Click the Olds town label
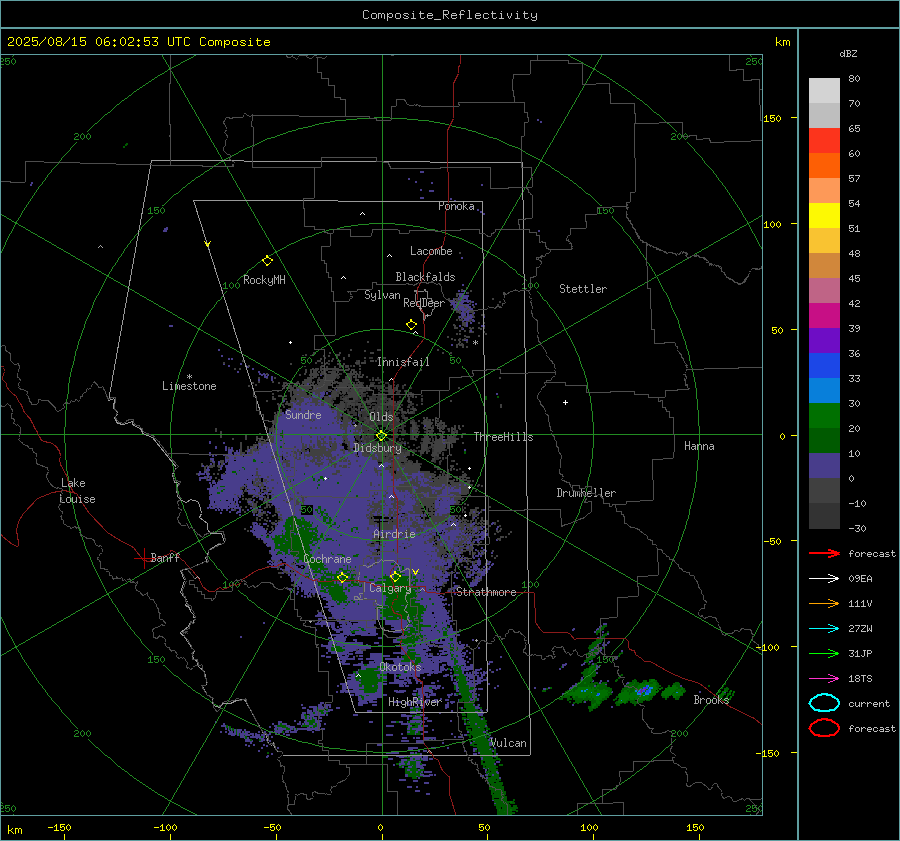900x841 pixels. (381, 417)
